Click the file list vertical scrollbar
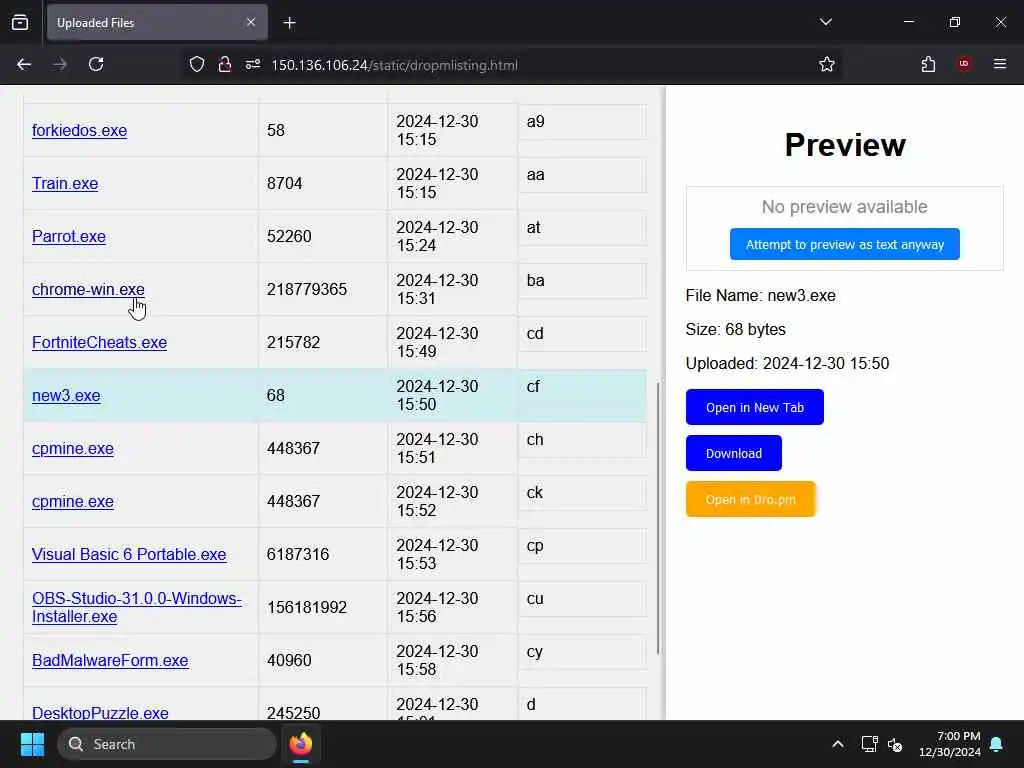The width and height of the screenshot is (1024, 768). tap(658, 518)
